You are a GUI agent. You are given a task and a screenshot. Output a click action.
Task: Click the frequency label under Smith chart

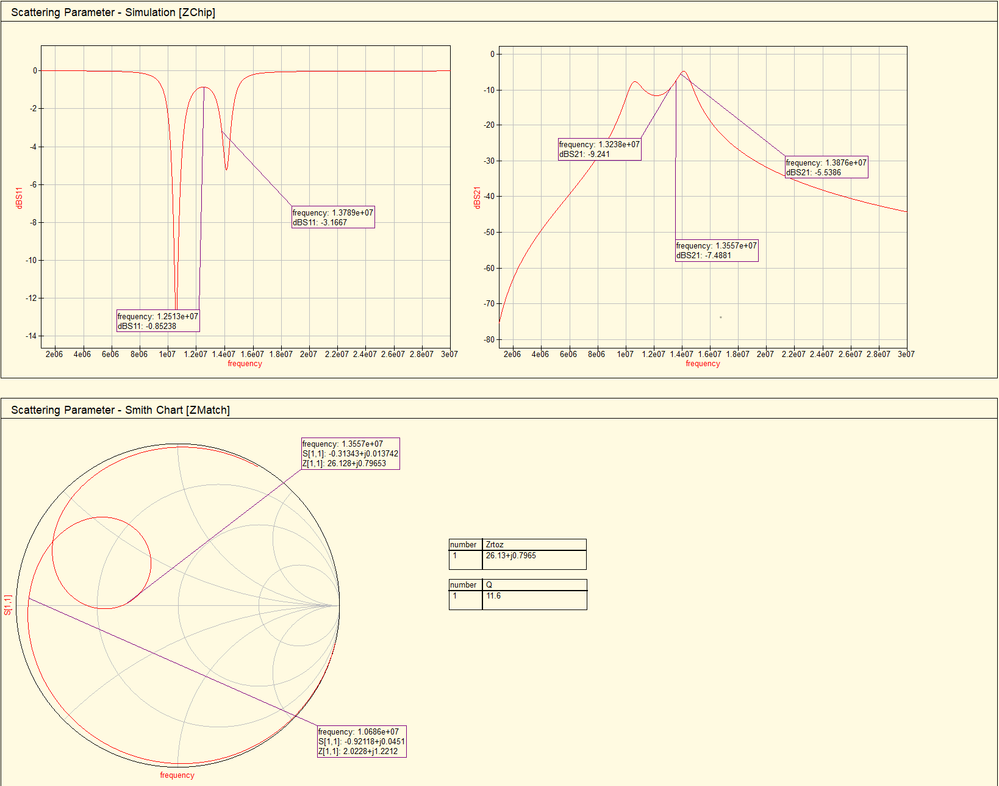pyautogui.click(x=177, y=775)
